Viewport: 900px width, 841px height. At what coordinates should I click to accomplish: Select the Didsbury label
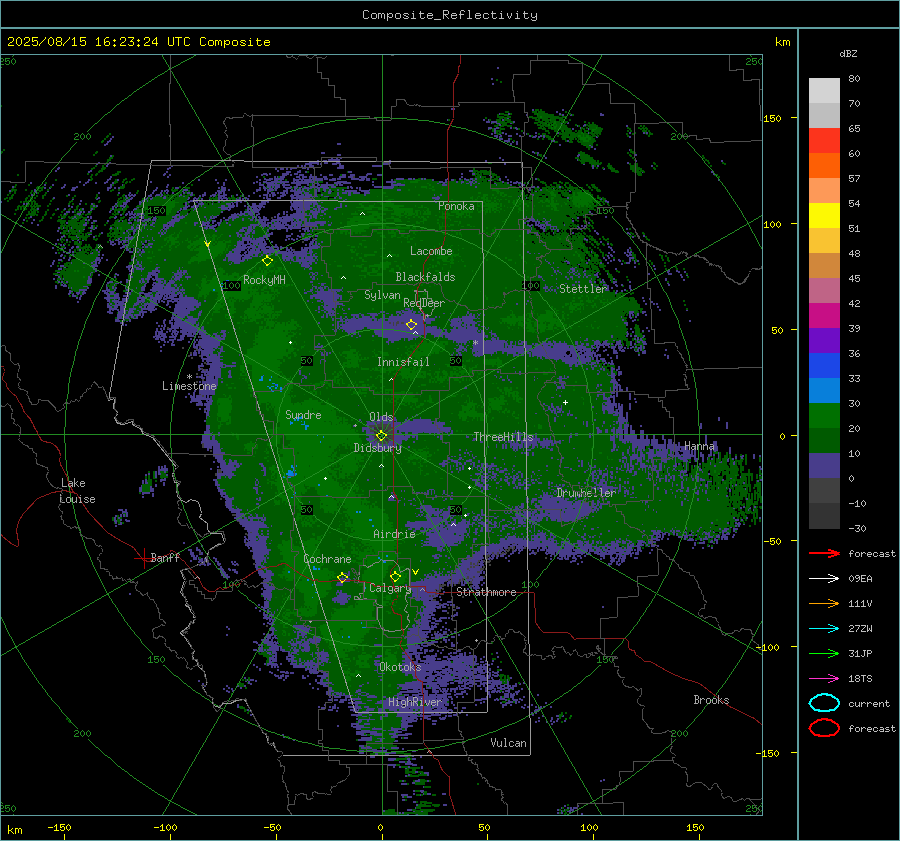[x=378, y=448]
